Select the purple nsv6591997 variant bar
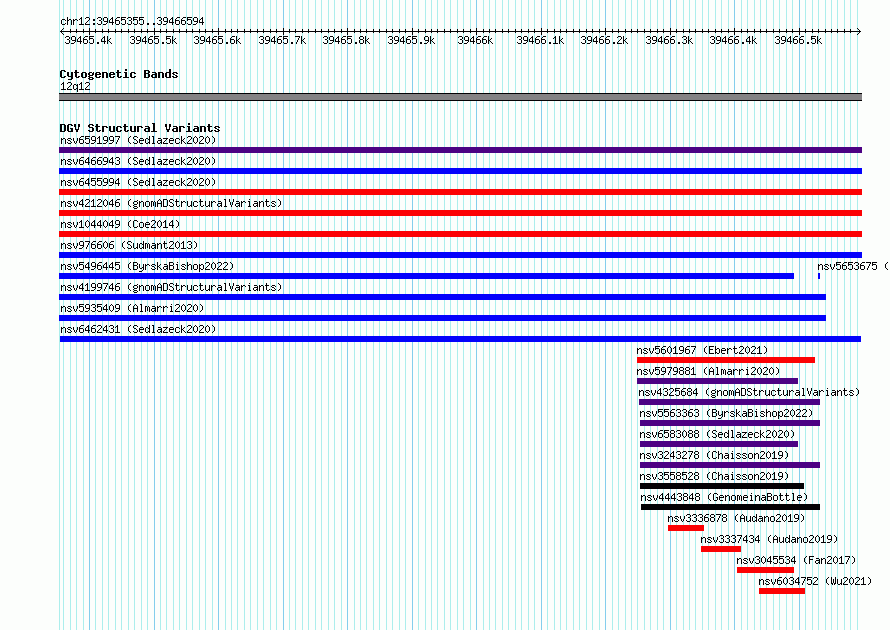This screenshot has width=890, height=630. 460,150
